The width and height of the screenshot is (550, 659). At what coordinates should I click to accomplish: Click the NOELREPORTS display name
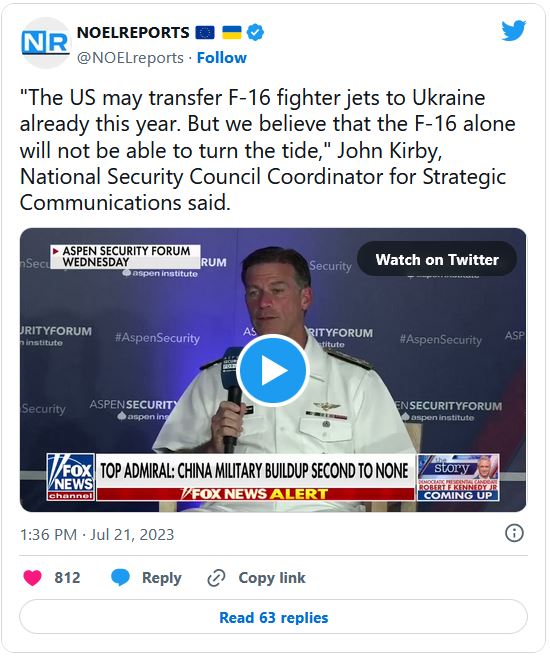tap(133, 32)
